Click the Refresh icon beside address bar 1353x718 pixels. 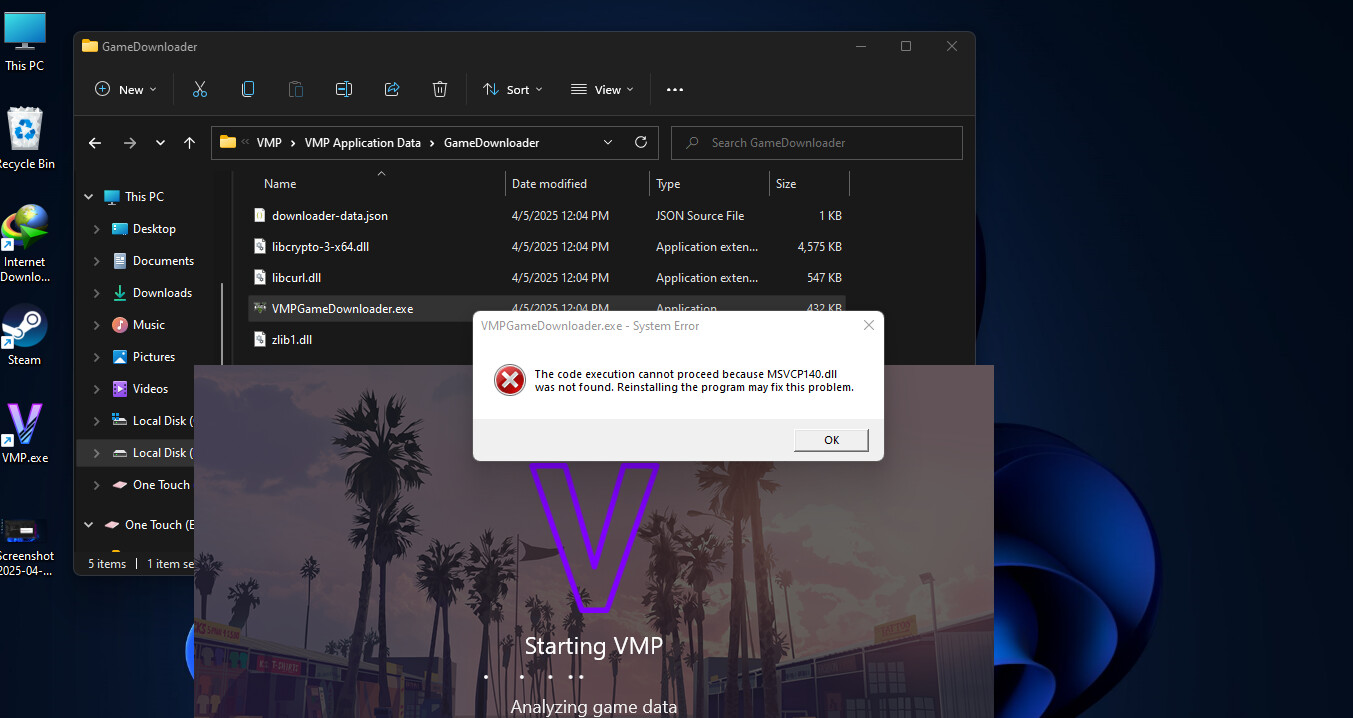[641, 143]
